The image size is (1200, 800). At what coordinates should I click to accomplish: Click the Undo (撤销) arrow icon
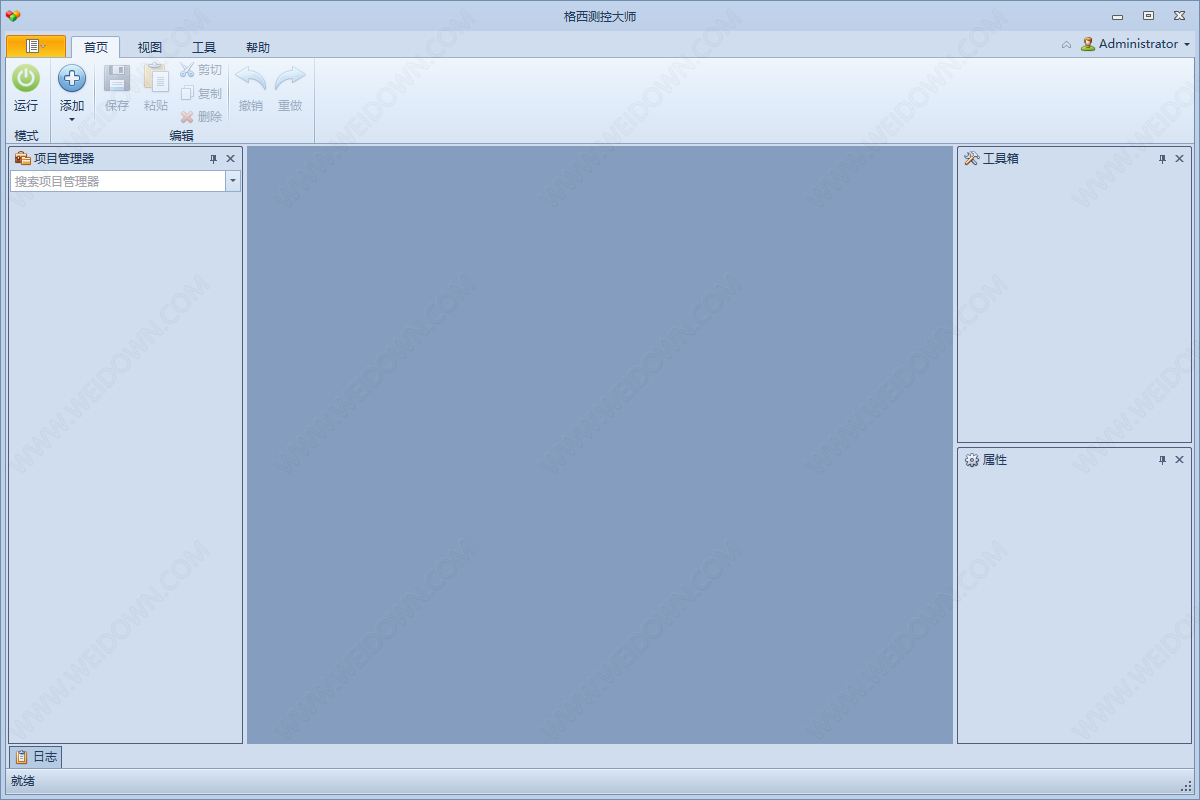tap(251, 78)
